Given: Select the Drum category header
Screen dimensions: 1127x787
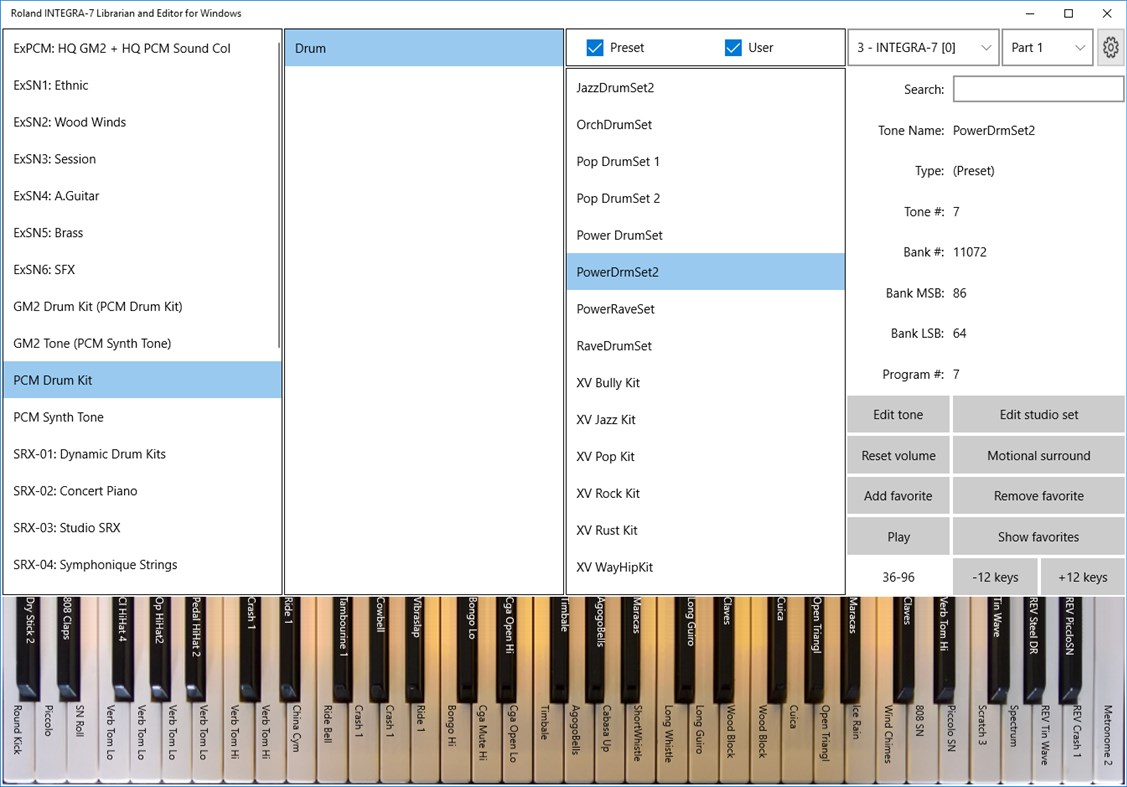Looking at the screenshot, I should (x=424, y=47).
